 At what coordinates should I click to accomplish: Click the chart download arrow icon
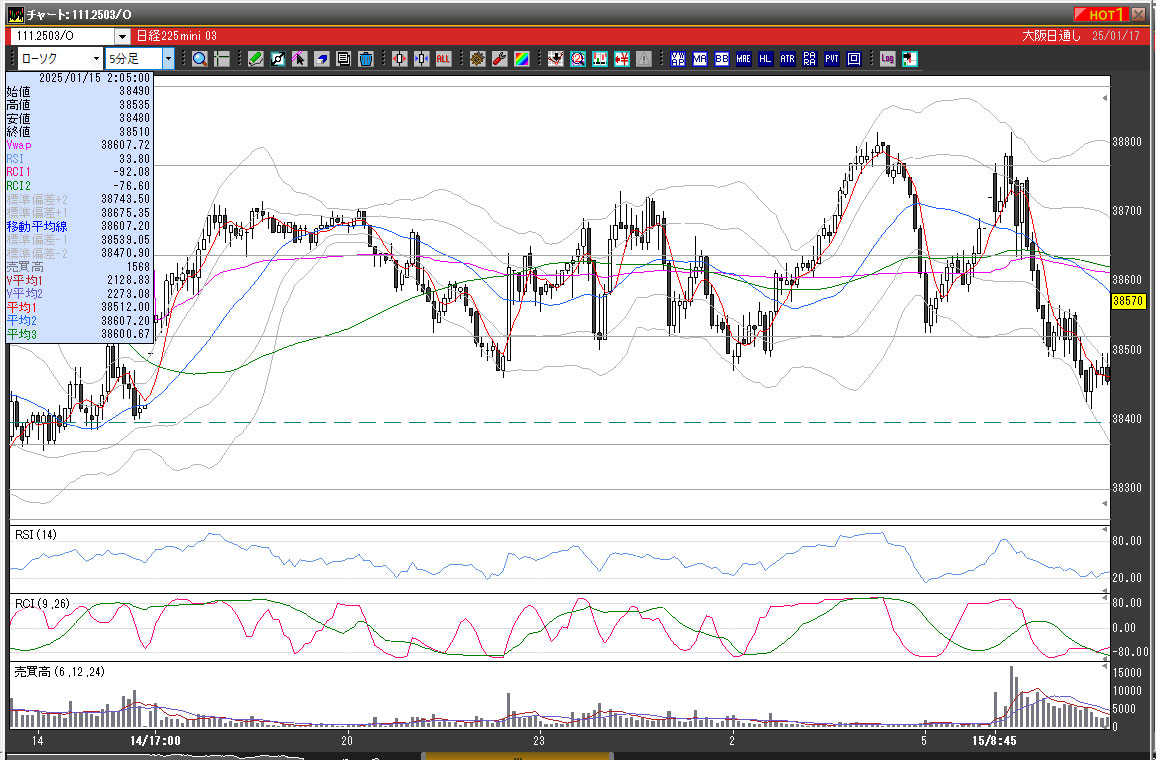pyautogui.click(x=555, y=59)
